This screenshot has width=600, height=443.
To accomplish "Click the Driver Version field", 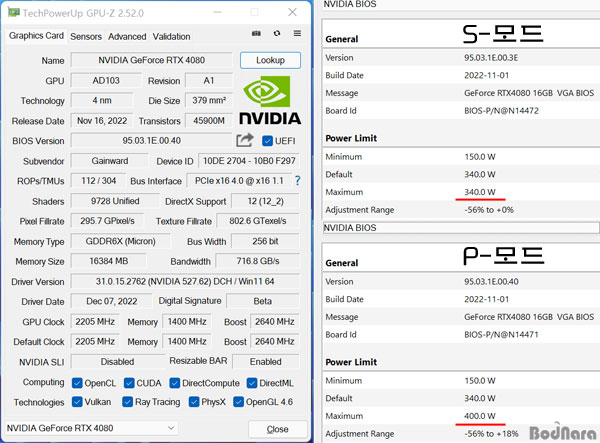I will tap(185, 282).
